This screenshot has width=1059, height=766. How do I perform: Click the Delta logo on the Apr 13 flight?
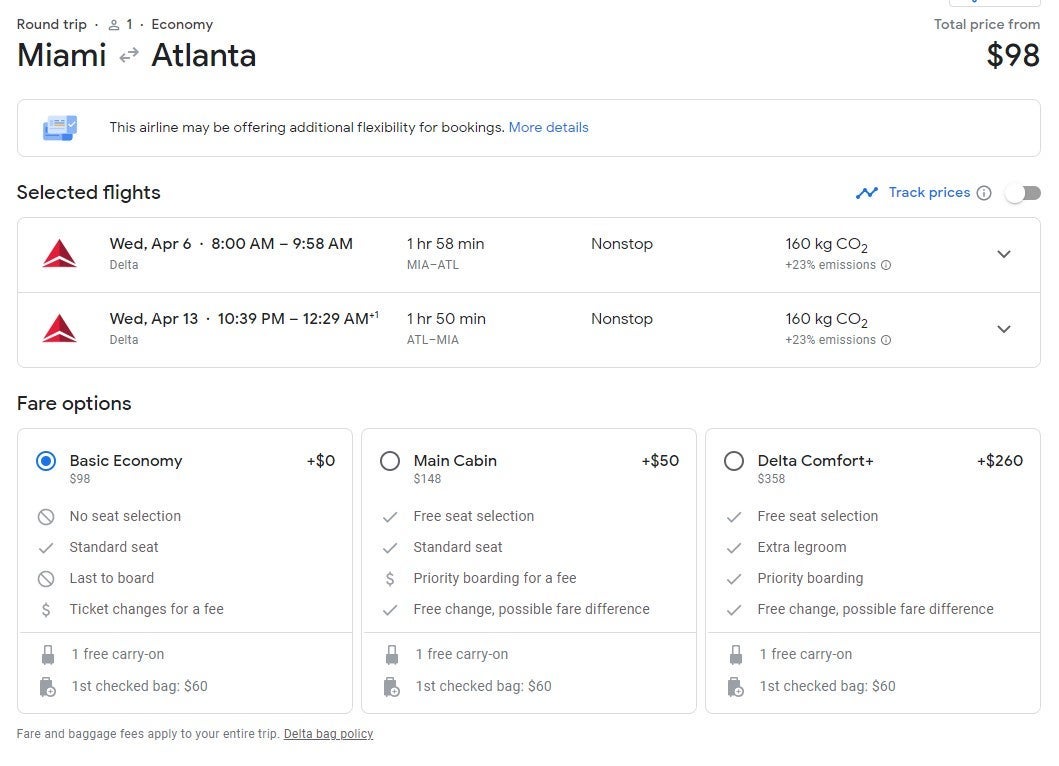[60, 329]
